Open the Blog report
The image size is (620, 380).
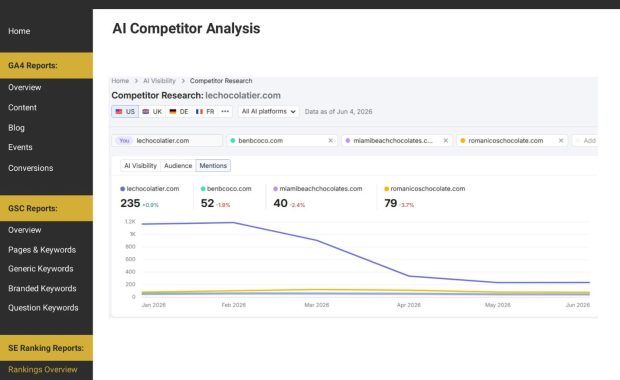[16, 128]
